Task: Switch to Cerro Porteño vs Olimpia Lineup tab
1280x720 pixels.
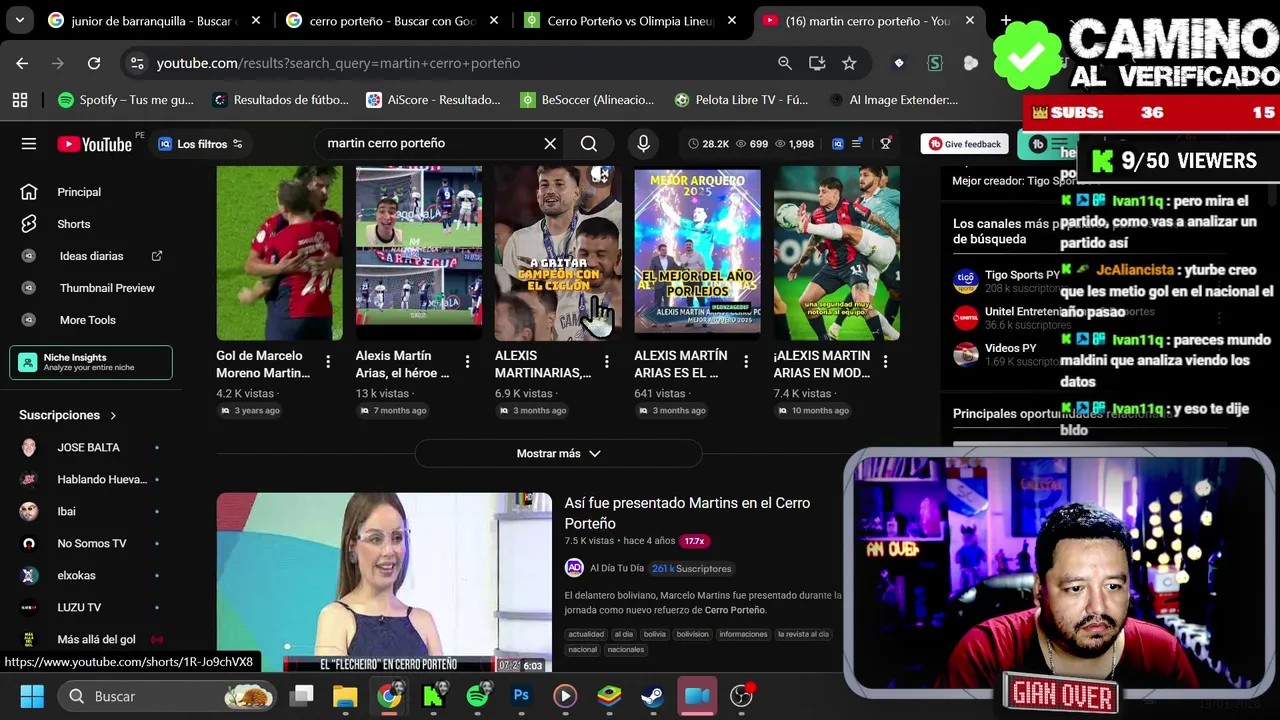Action: (x=630, y=21)
